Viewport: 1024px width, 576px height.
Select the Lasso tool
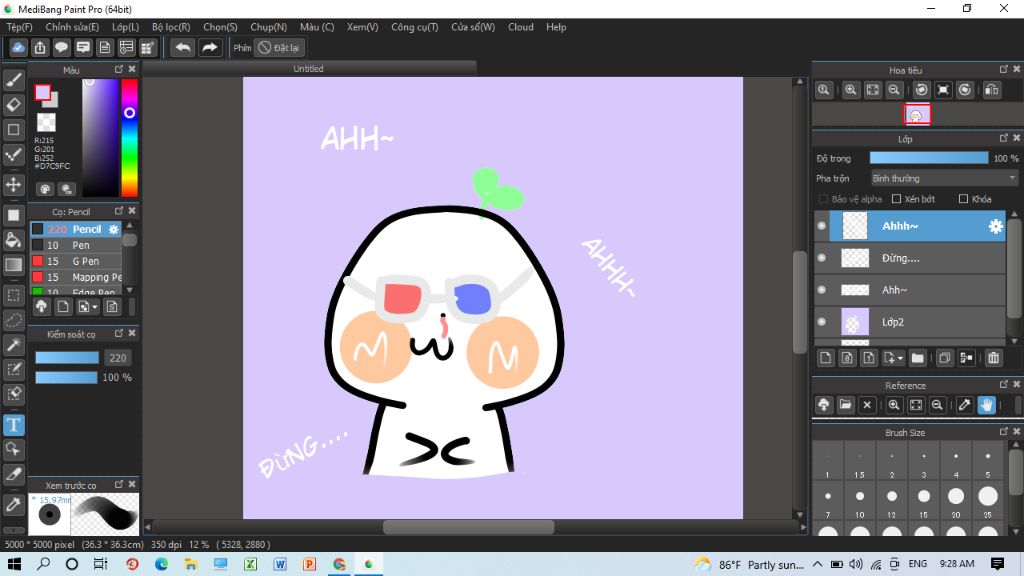pos(14,320)
